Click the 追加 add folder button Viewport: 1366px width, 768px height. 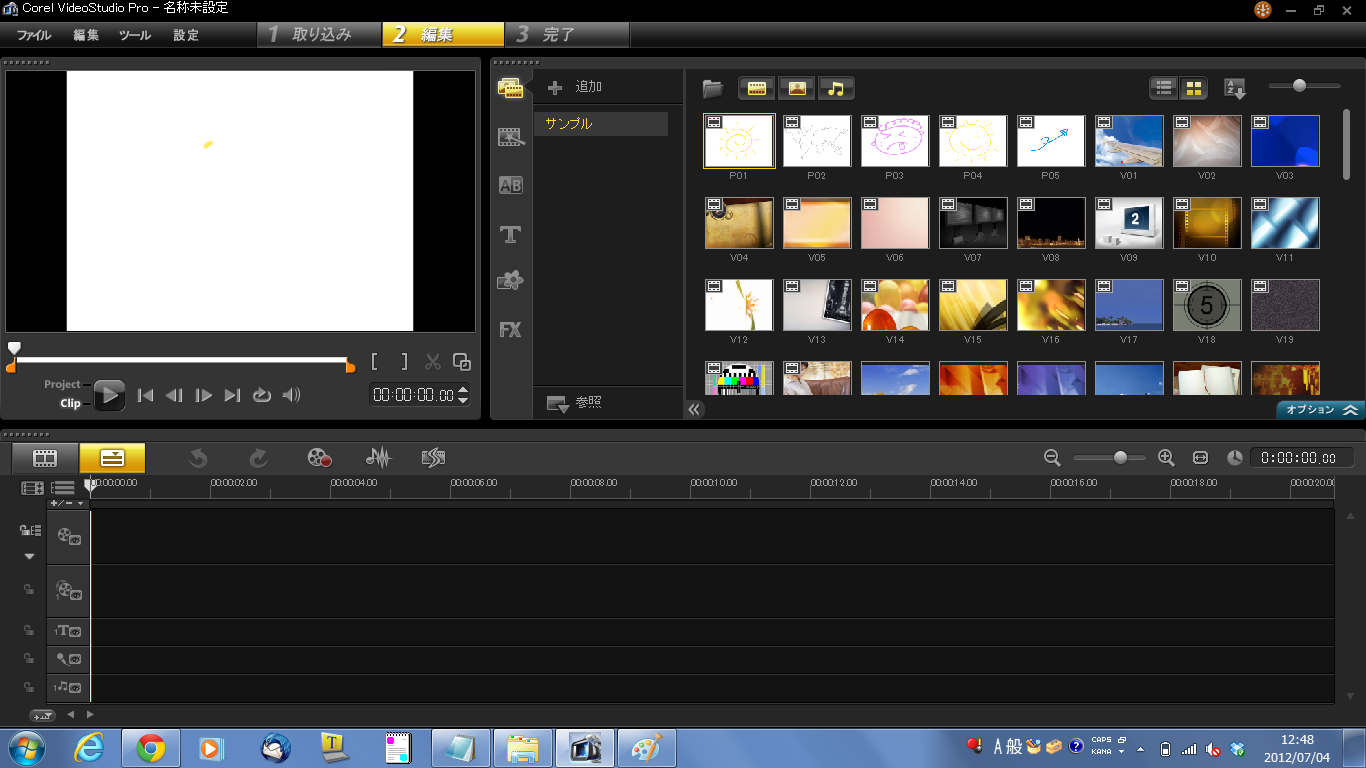pos(576,87)
